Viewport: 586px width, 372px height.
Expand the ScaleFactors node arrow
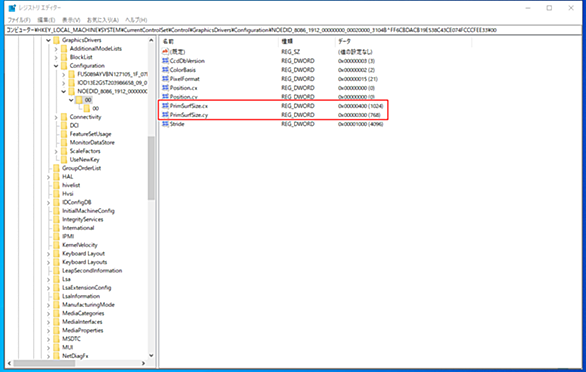click(56, 151)
